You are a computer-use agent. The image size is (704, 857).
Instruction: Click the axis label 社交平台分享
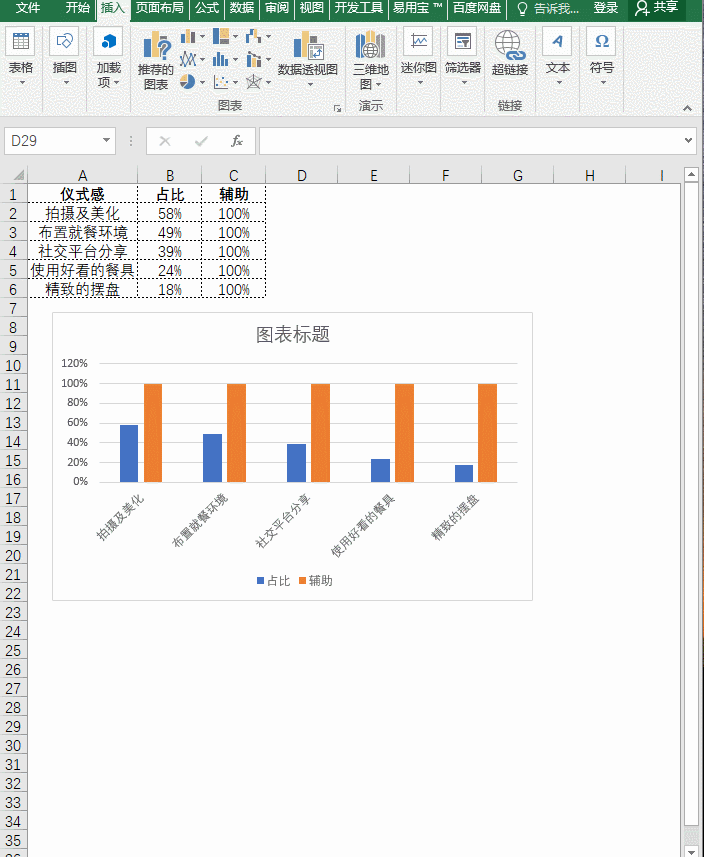283,521
